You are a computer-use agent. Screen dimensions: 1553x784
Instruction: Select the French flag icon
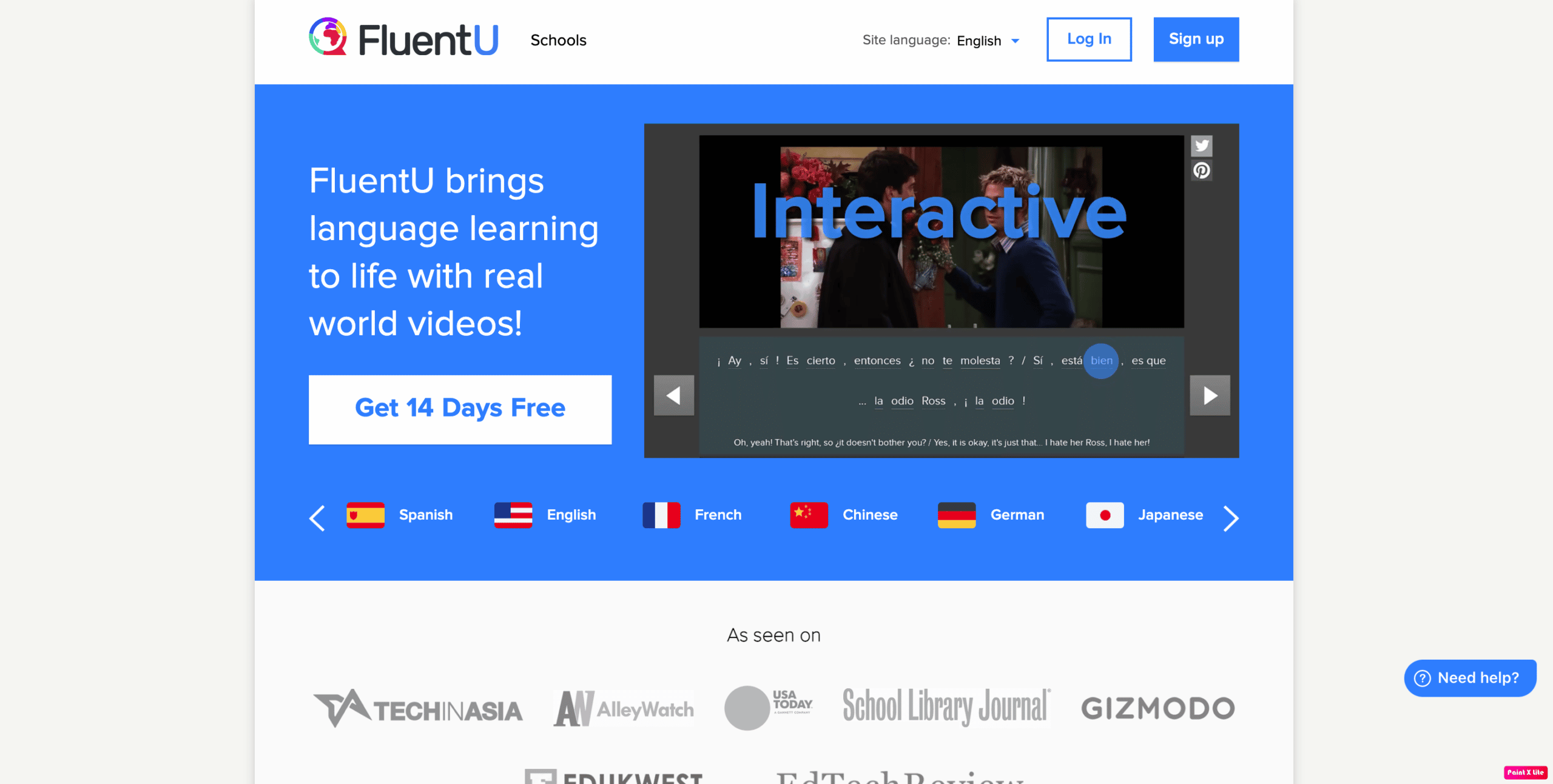pyautogui.click(x=661, y=515)
